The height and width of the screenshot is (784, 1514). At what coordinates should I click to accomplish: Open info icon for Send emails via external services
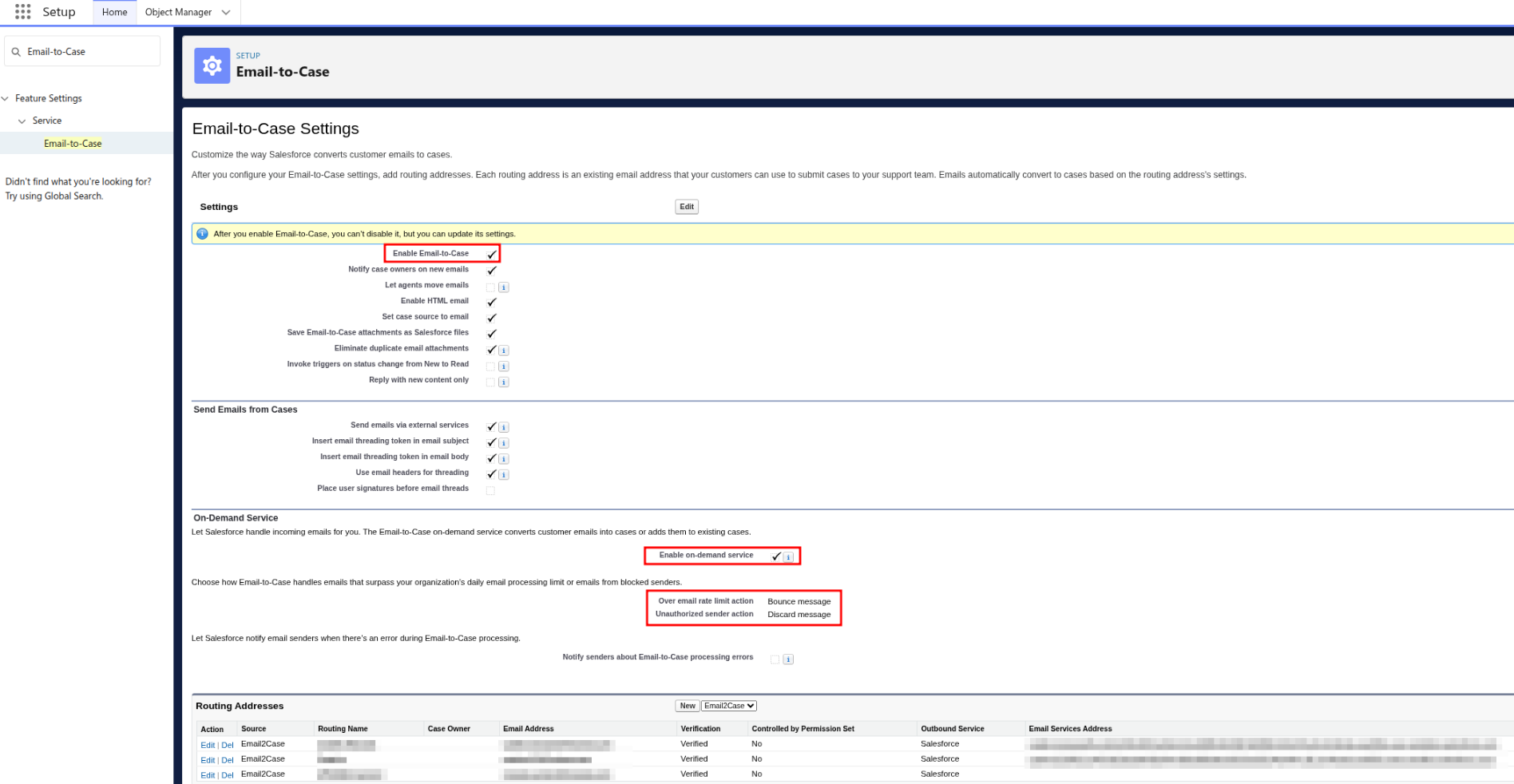504,427
